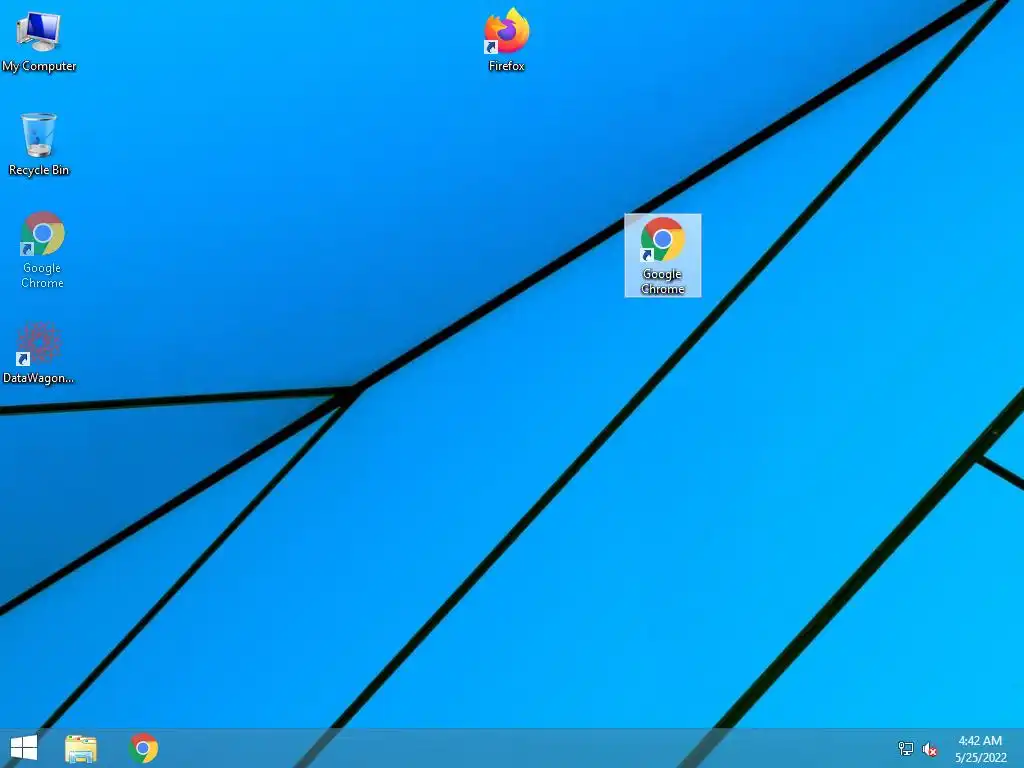
Task: Open the network status tray icon
Action: click(906, 748)
